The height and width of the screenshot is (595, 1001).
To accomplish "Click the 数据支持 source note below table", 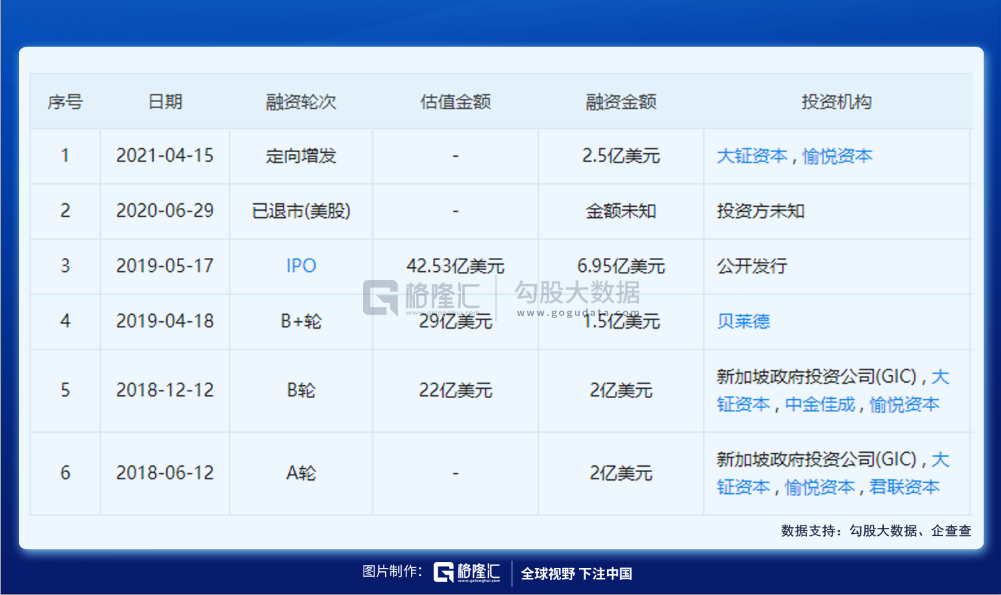I will coord(876,531).
